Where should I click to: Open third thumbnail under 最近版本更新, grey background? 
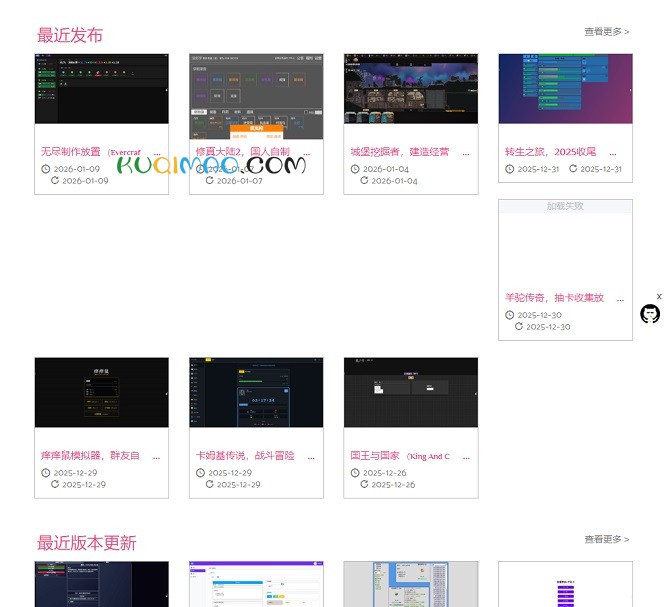coord(411,584)
